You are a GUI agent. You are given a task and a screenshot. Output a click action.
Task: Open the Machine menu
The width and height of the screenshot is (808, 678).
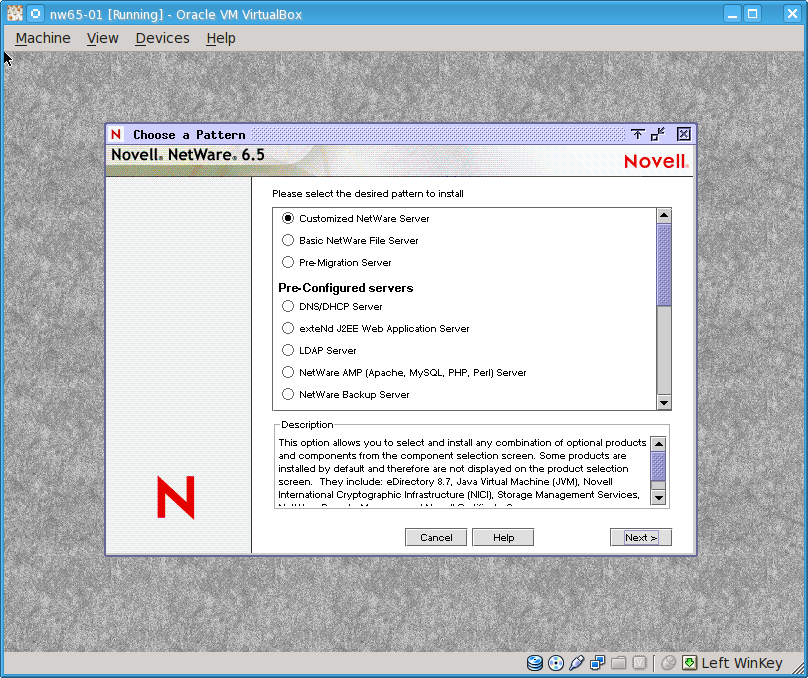pos(43,38)
